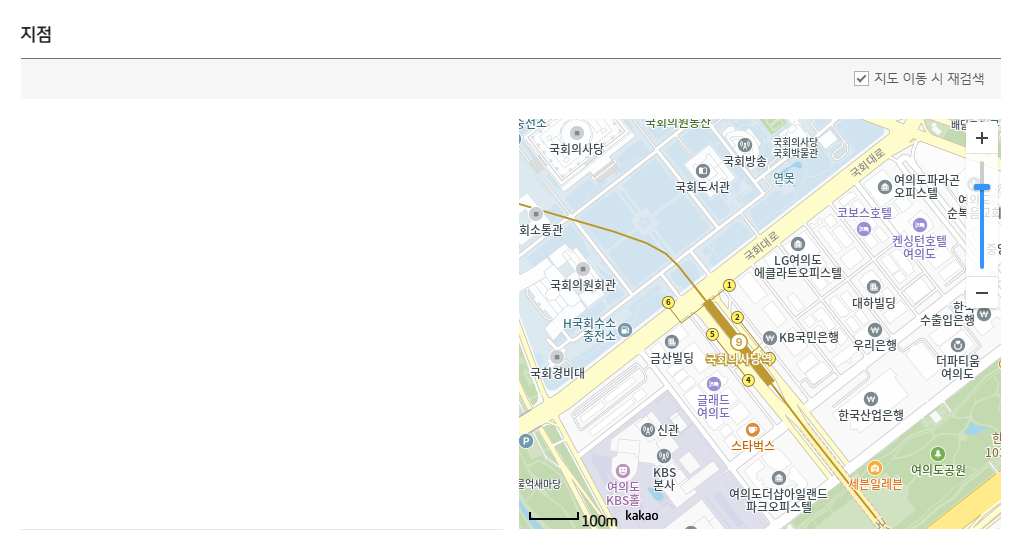The image size is (1029, 559).
Task: Open the 글래드 여의도 hotel marker
Action: click(713, 384)
